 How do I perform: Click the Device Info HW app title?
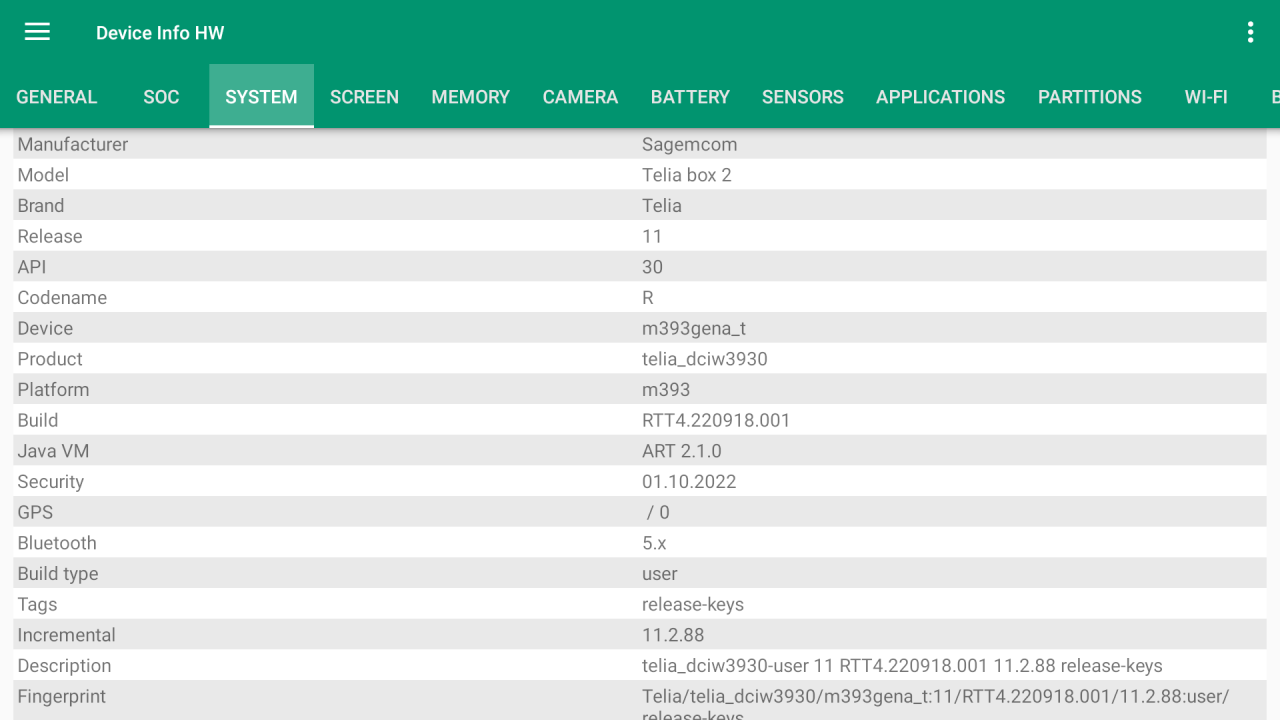(160, 32)
